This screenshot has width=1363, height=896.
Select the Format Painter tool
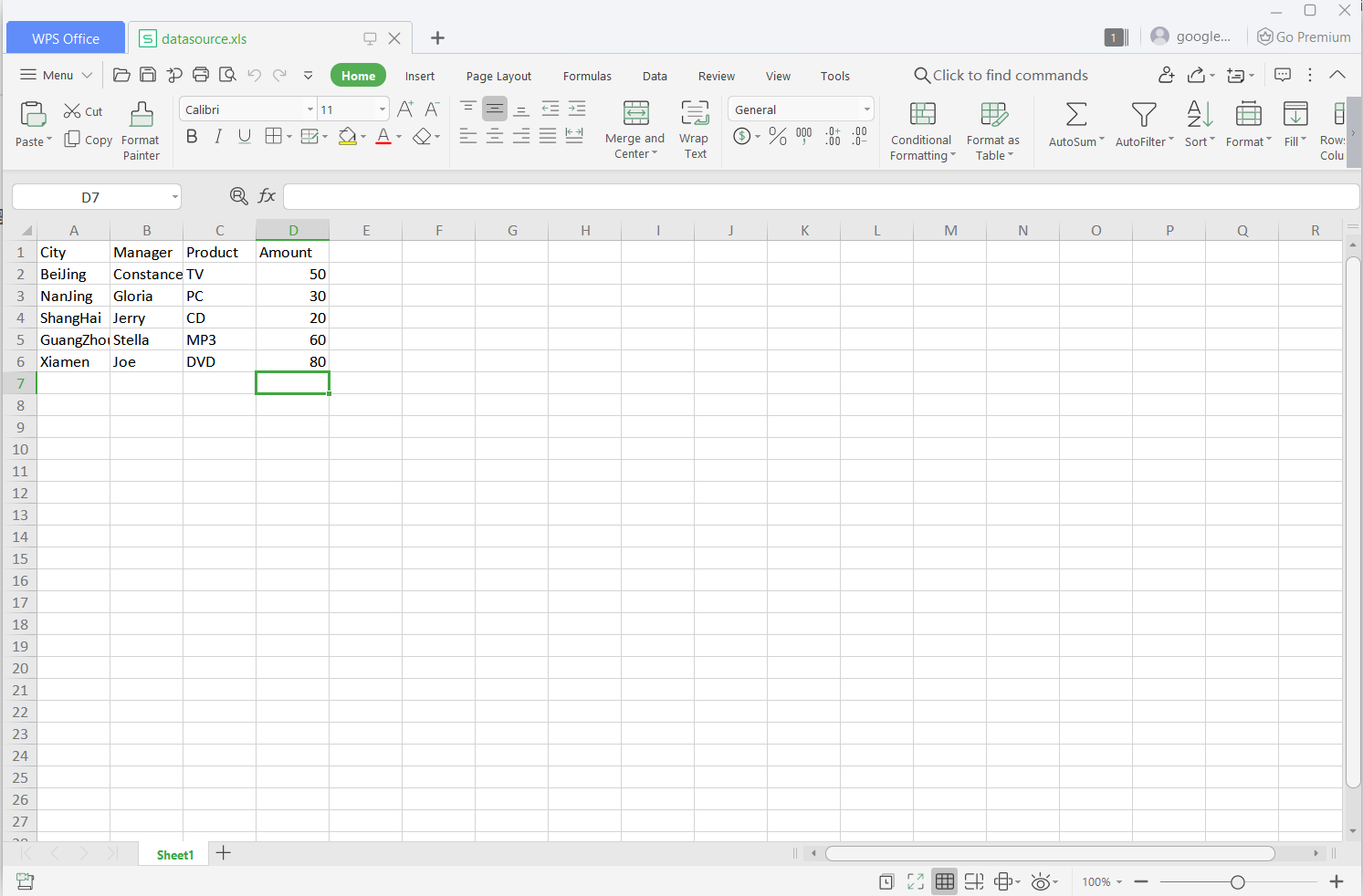tap(141, 130)
